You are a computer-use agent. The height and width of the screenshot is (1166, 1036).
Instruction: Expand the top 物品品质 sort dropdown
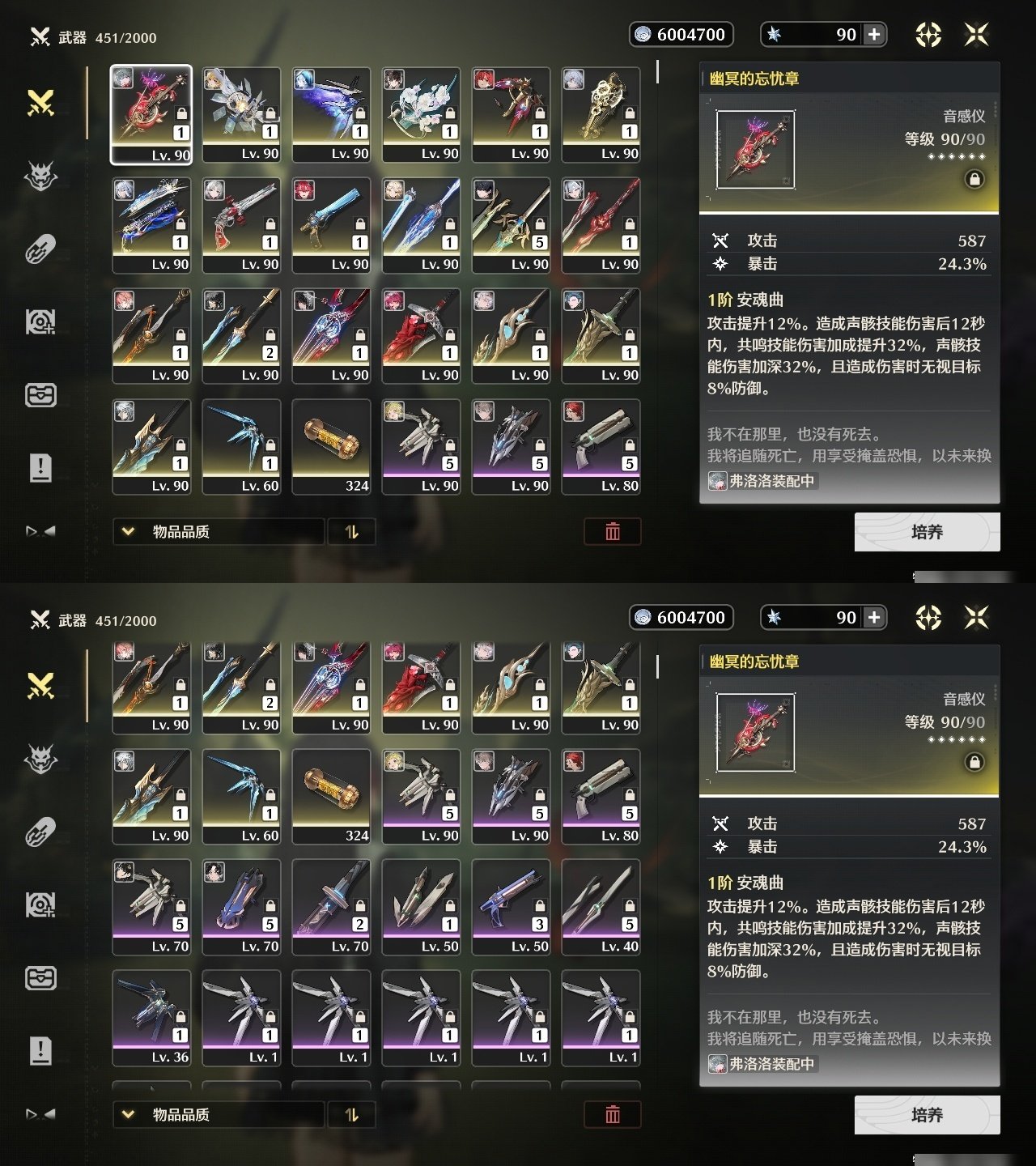219,532
